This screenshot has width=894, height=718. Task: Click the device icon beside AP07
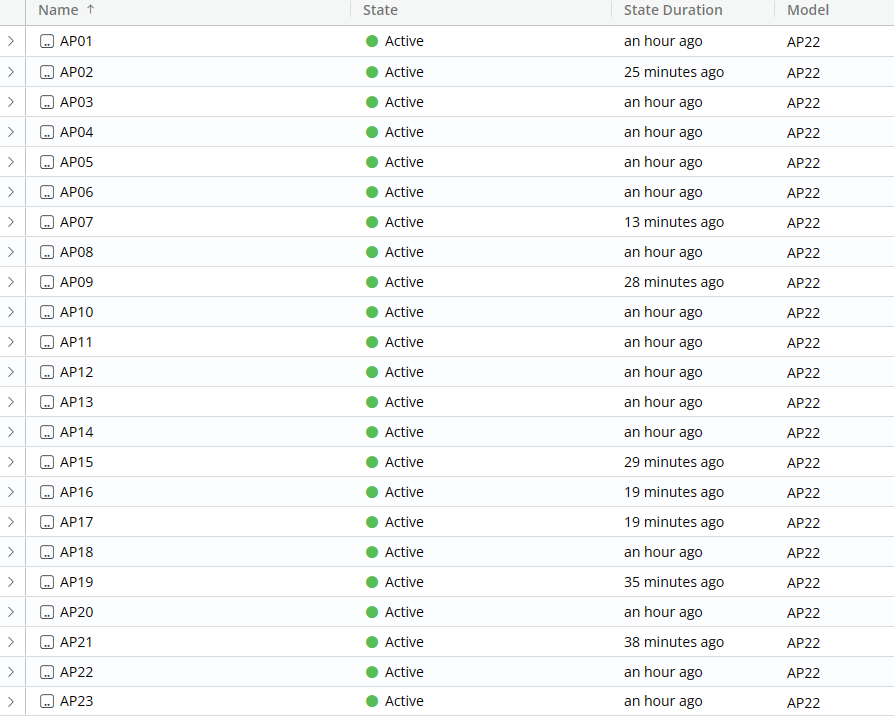pos(47,222)
